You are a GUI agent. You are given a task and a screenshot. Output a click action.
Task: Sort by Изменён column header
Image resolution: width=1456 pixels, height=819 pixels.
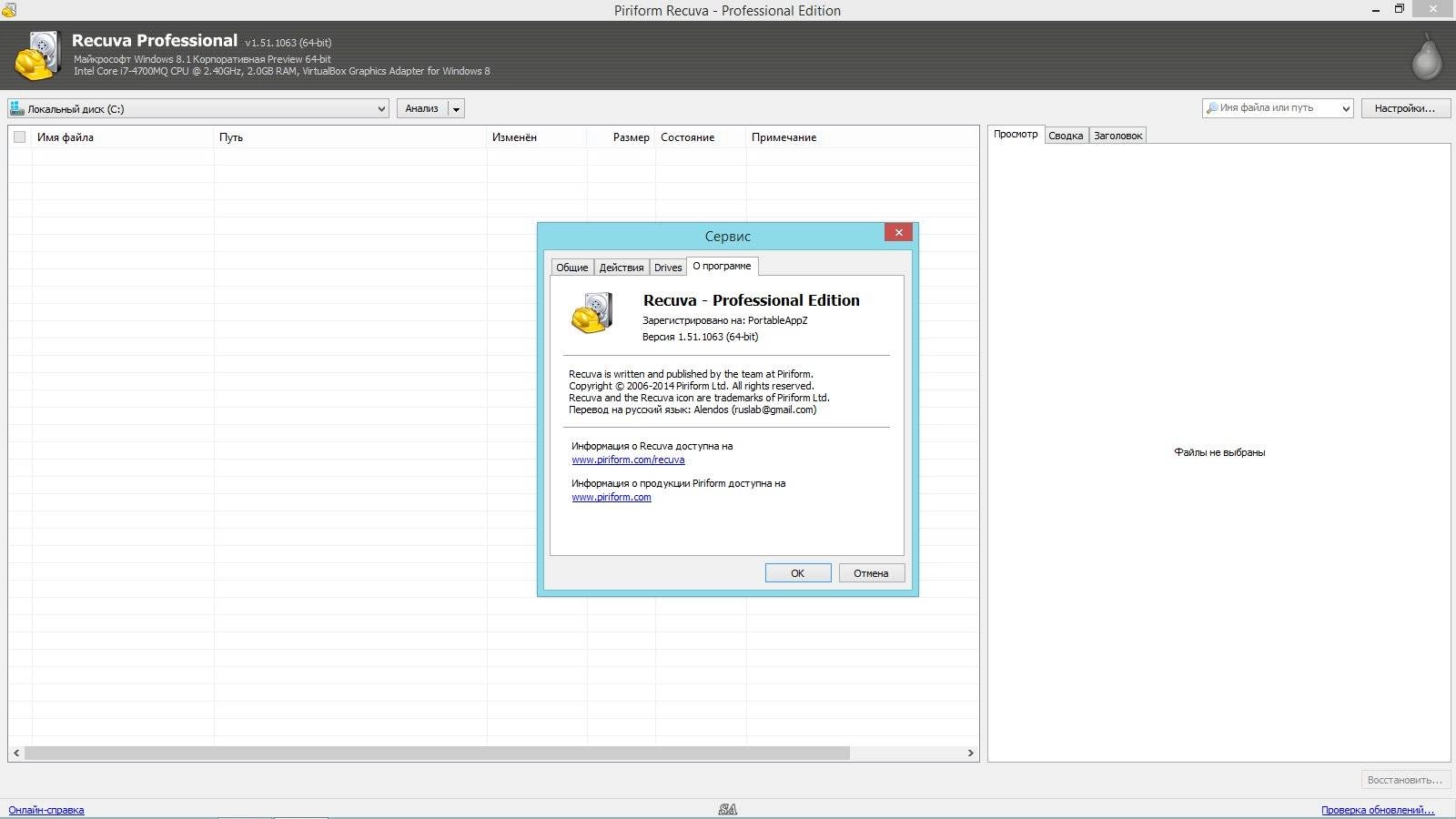(537, 137)
